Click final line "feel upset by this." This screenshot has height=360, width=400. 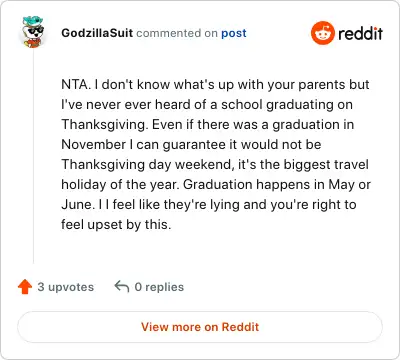coord(116,224)
